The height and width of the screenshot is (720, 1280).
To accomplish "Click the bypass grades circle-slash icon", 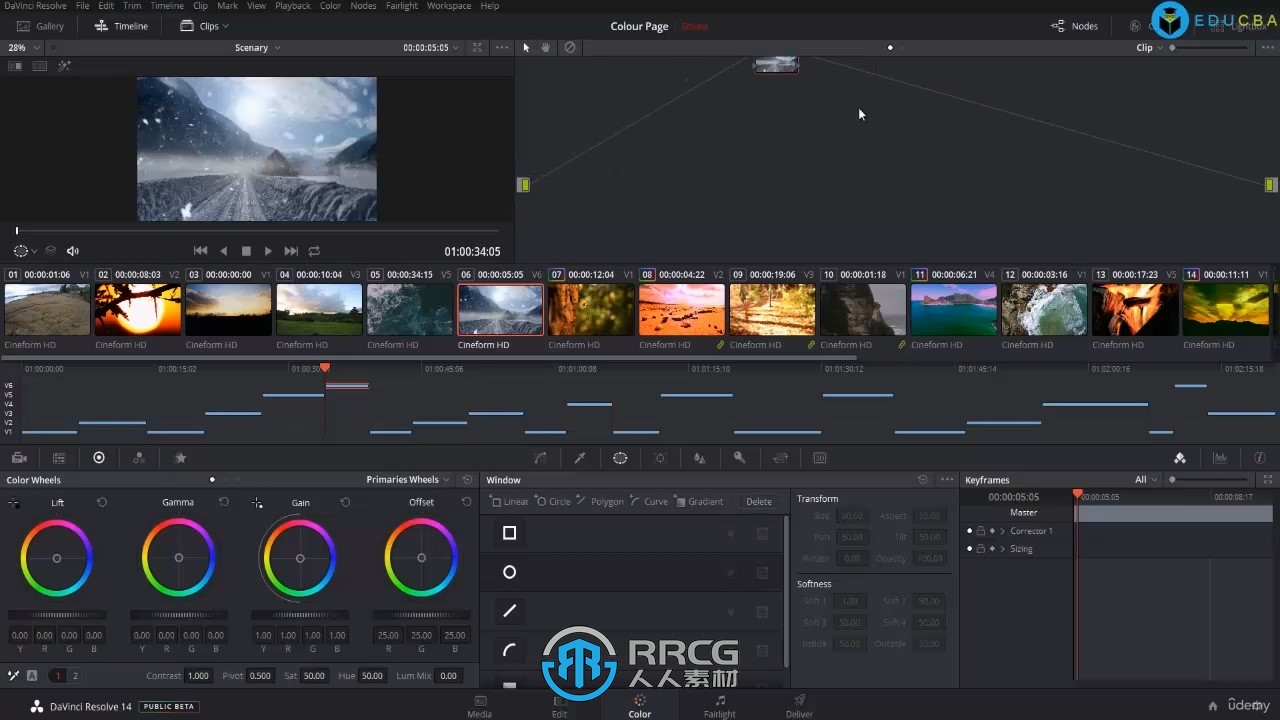I will [570, 47].
